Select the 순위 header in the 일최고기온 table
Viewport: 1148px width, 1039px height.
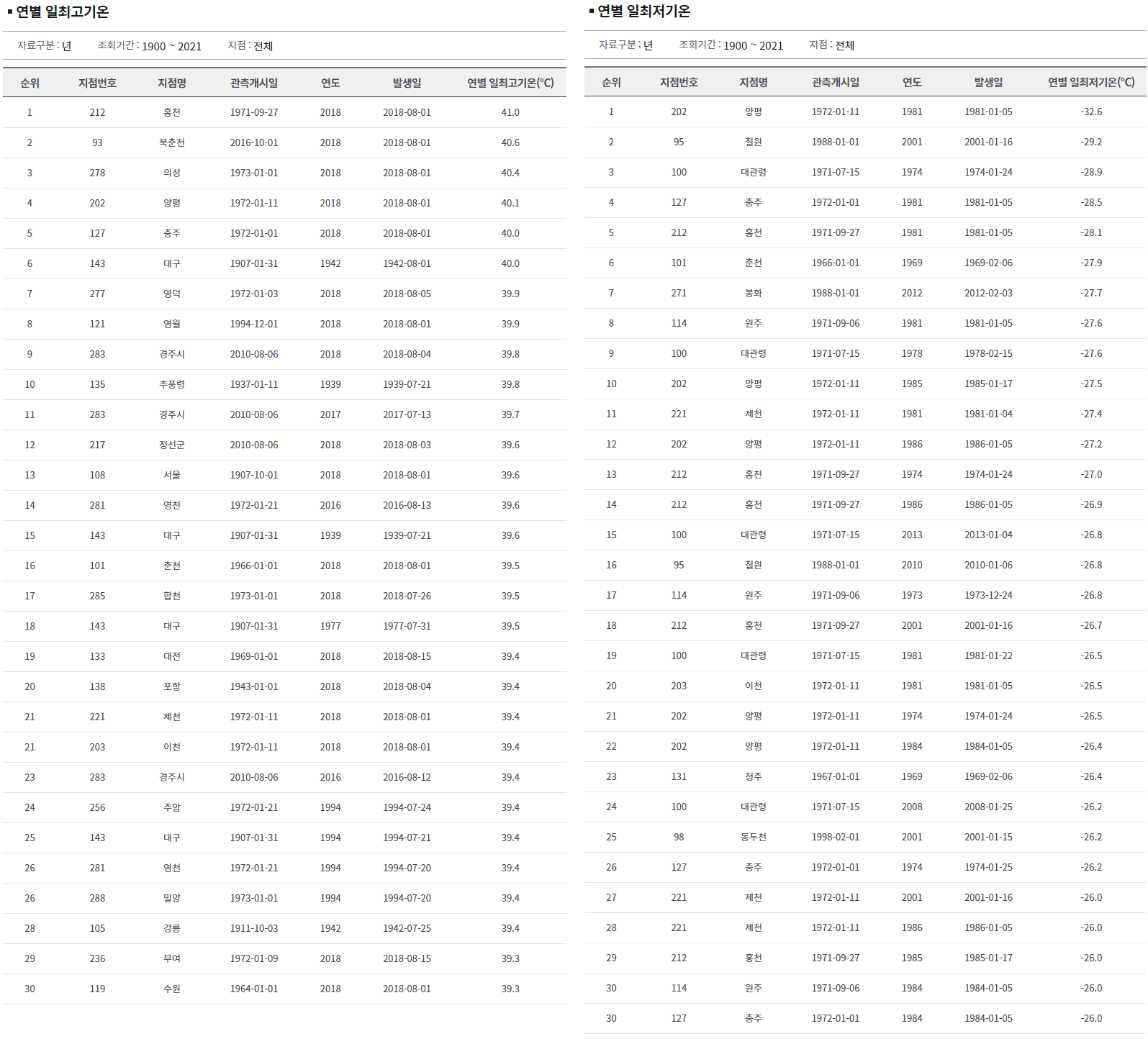30,83
